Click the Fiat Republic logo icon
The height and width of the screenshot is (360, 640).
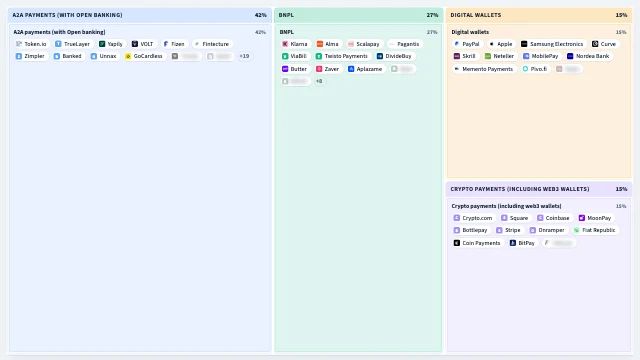[x=576, y=230]
